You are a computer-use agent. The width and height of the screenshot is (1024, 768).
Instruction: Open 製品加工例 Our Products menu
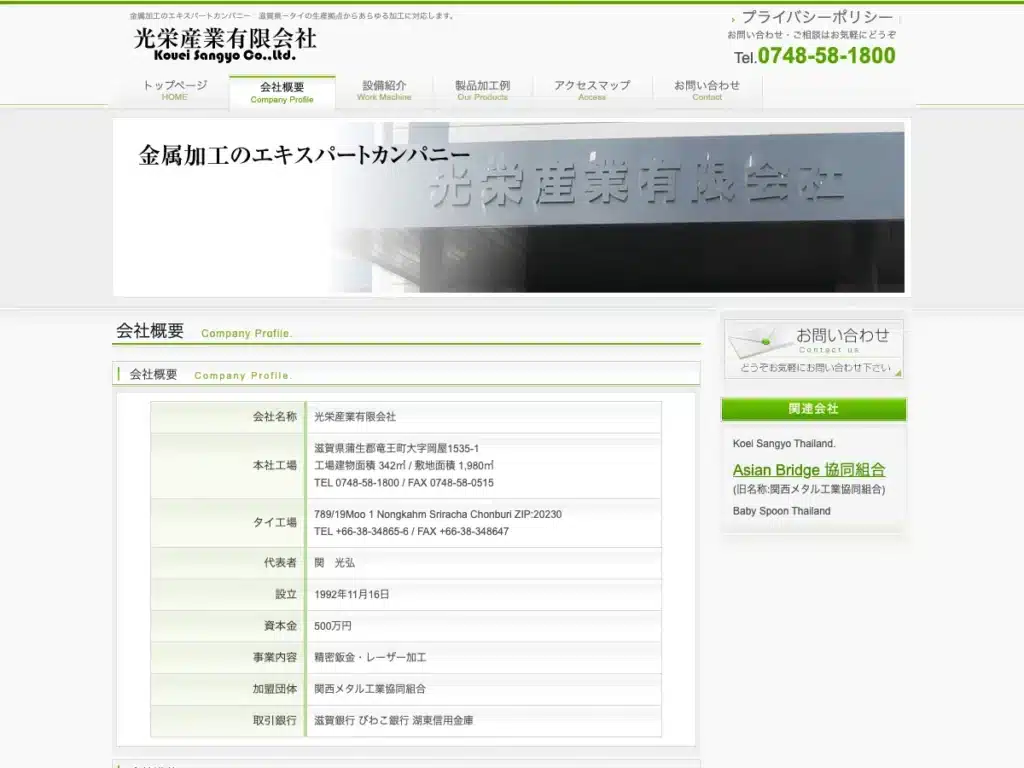coord(483,90)
